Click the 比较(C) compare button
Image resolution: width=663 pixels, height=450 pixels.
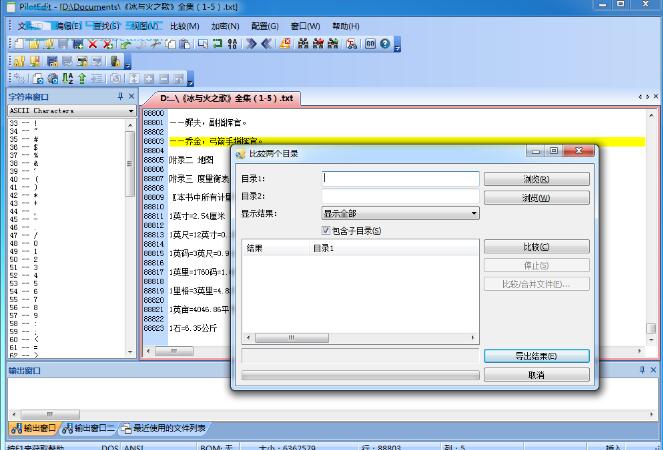537,247
